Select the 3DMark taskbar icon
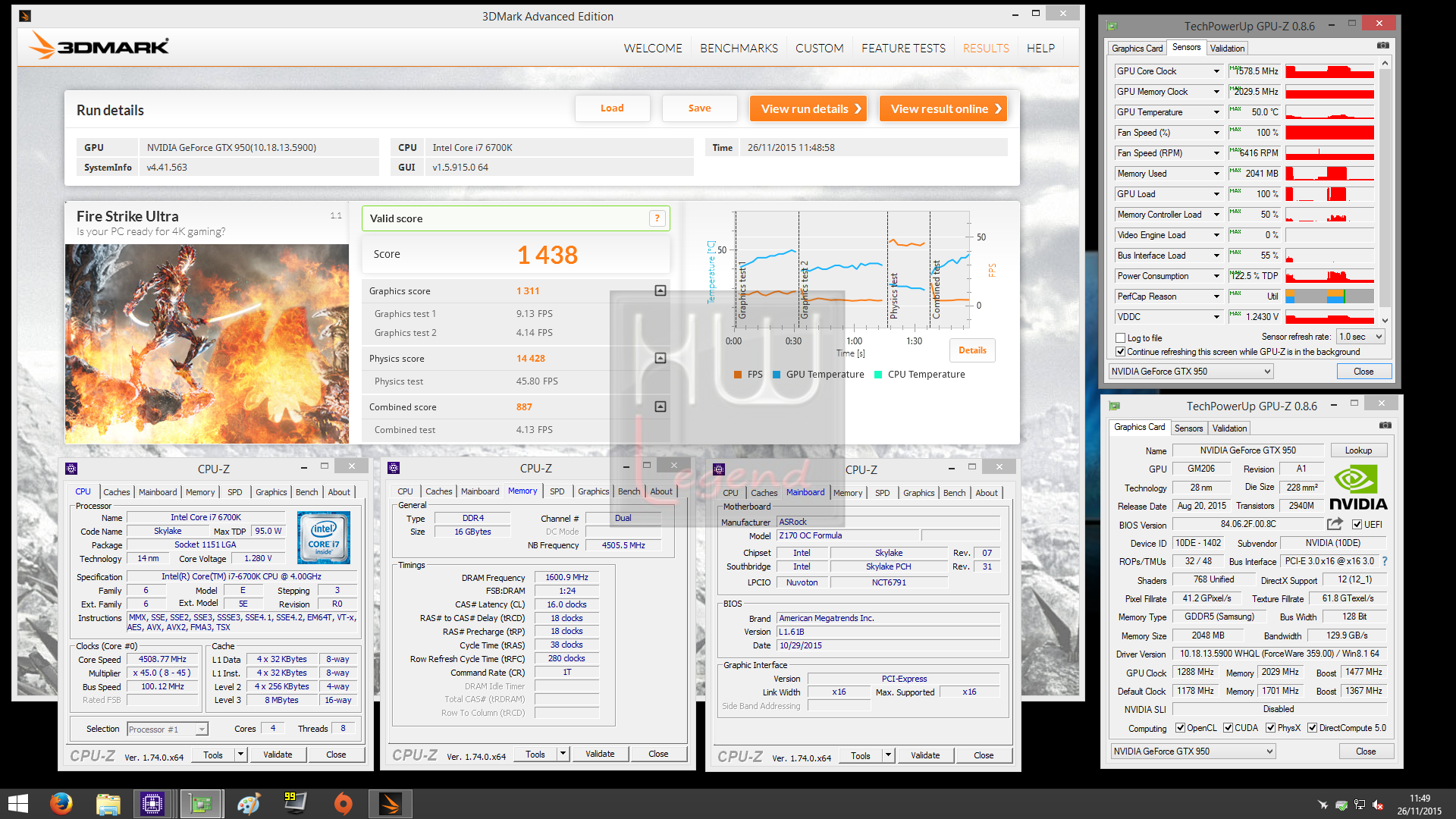Screen dimensions: 1456x819 click(391, 803)
